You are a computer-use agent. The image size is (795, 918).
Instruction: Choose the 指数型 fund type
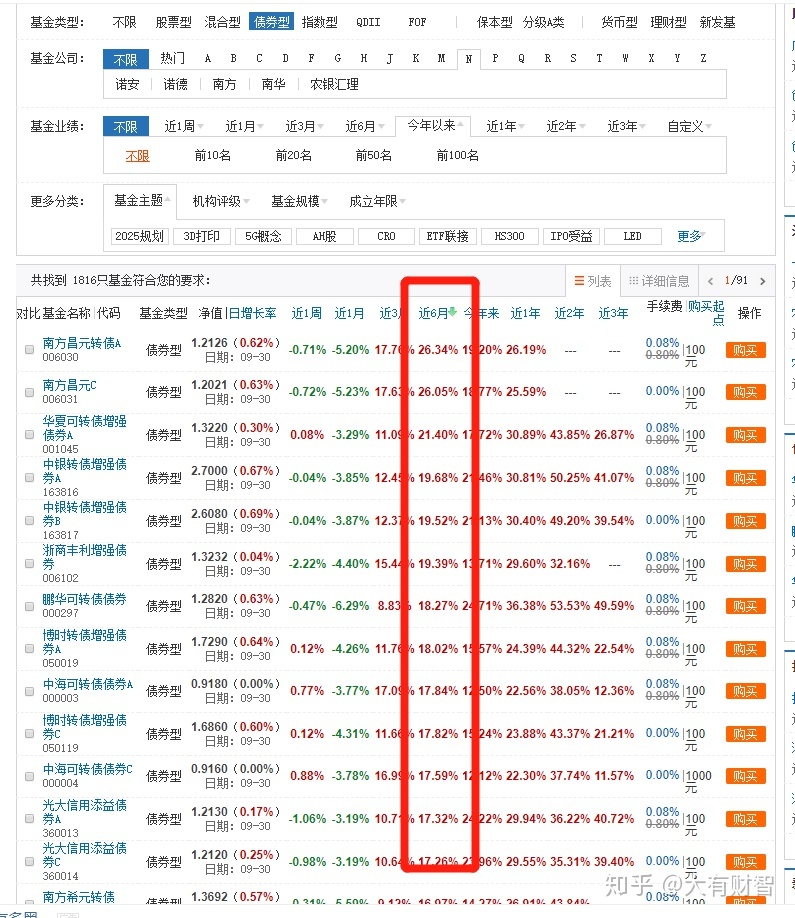pyautogui.click(x=320, y=22)
